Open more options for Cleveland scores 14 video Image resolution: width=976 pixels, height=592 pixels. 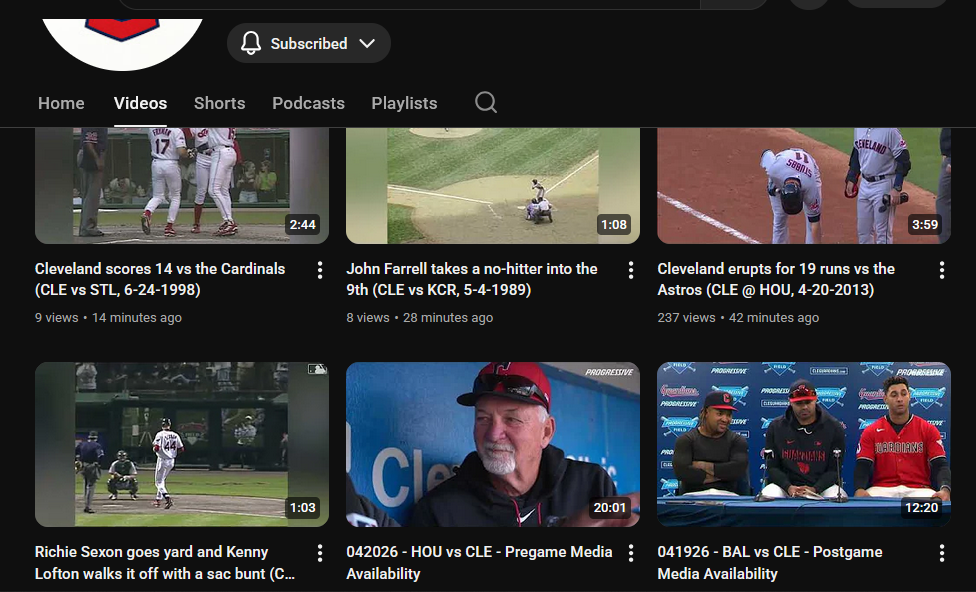point(319,270)
